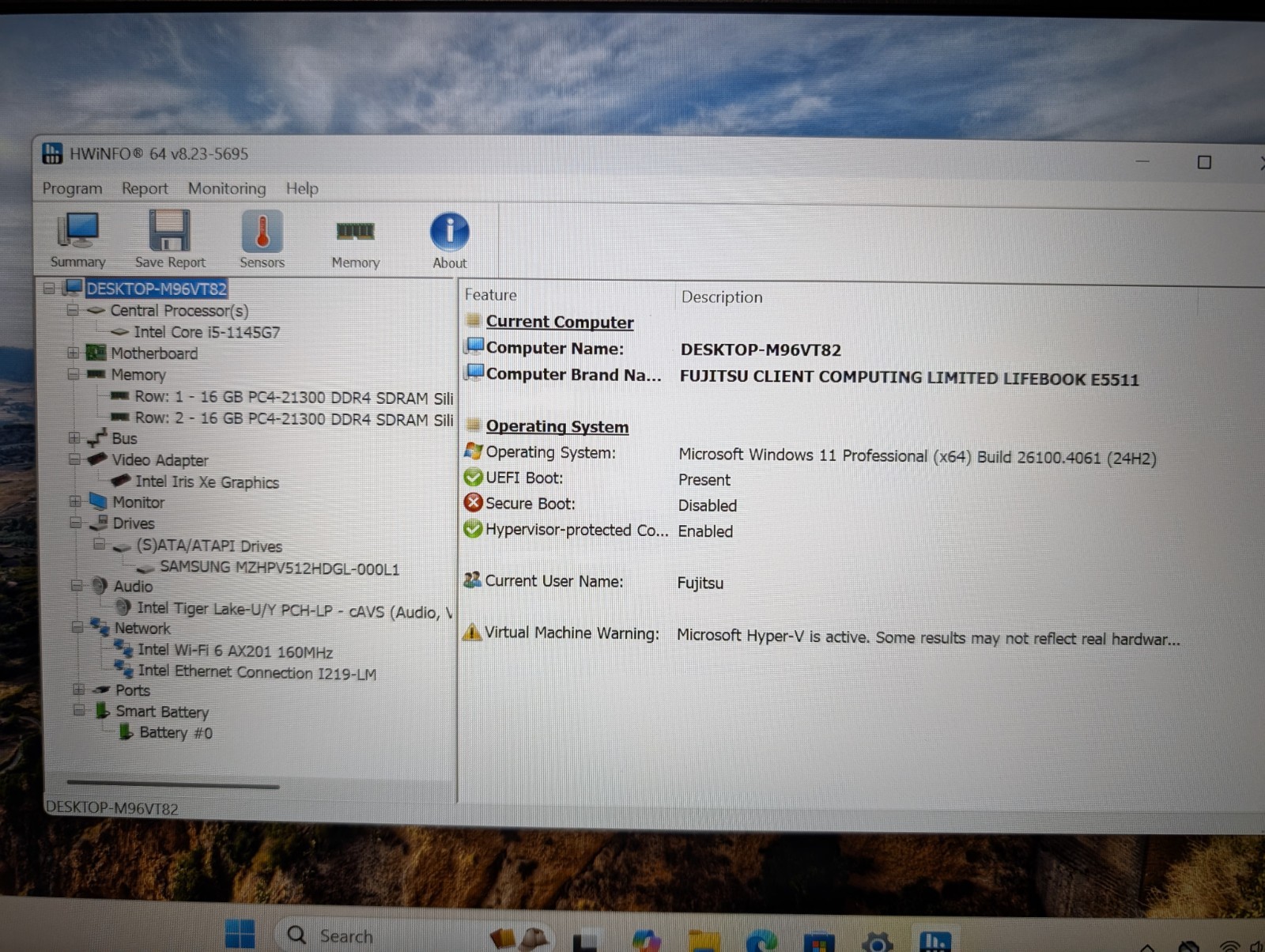The width and height of the screenshot is (1265, 952).
Task: Open the Program menu
Action: [x=72, y=188]
